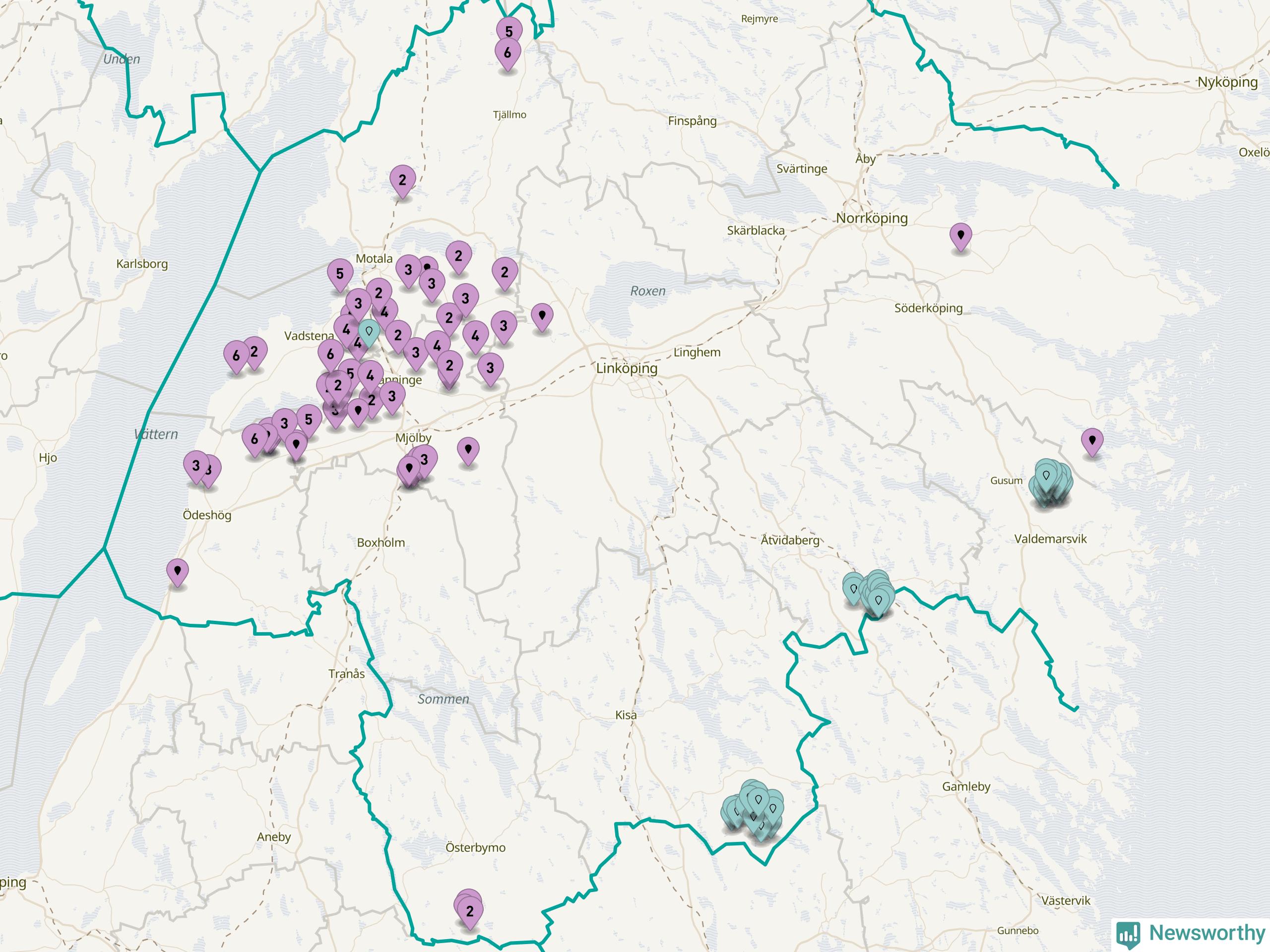Click the Gunnebo label
1270x952 pixels.
[1017, 931]
